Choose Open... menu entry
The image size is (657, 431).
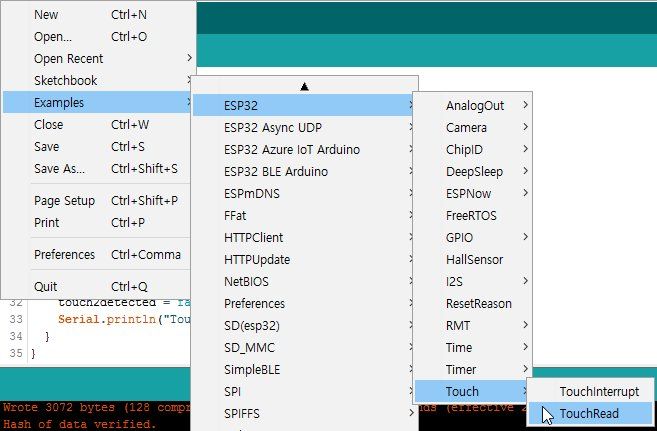click(x=98, y=37)
